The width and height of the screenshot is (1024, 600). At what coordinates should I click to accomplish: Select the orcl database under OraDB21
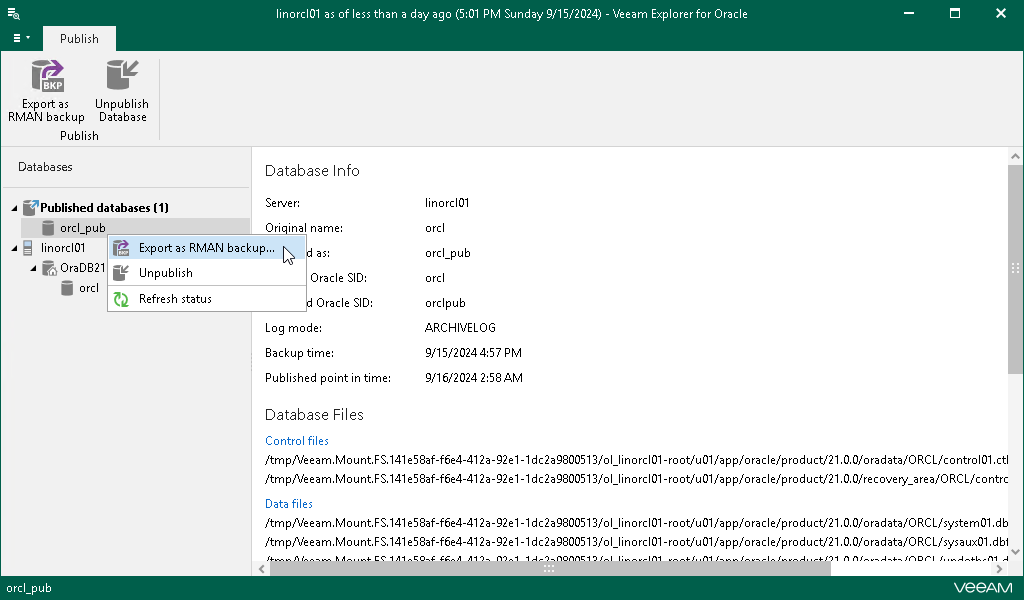click(89, 288)
